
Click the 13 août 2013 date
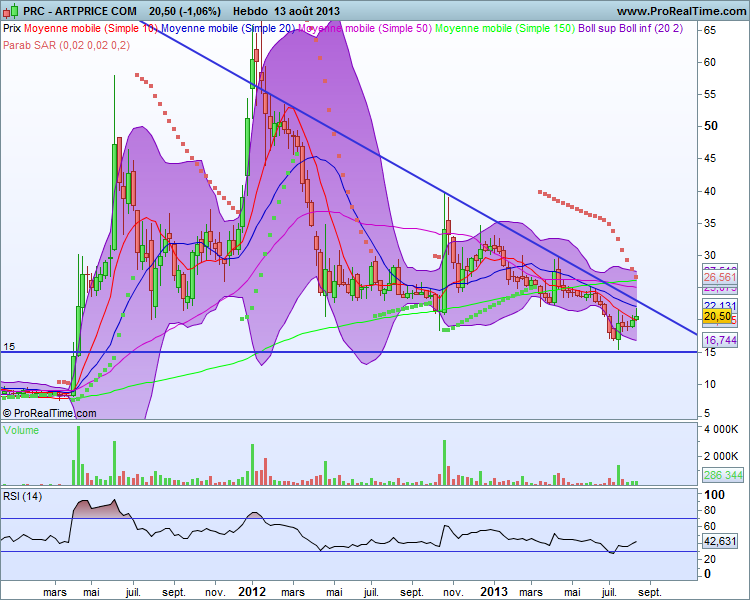pyautogui.click(x=307, y=11)
